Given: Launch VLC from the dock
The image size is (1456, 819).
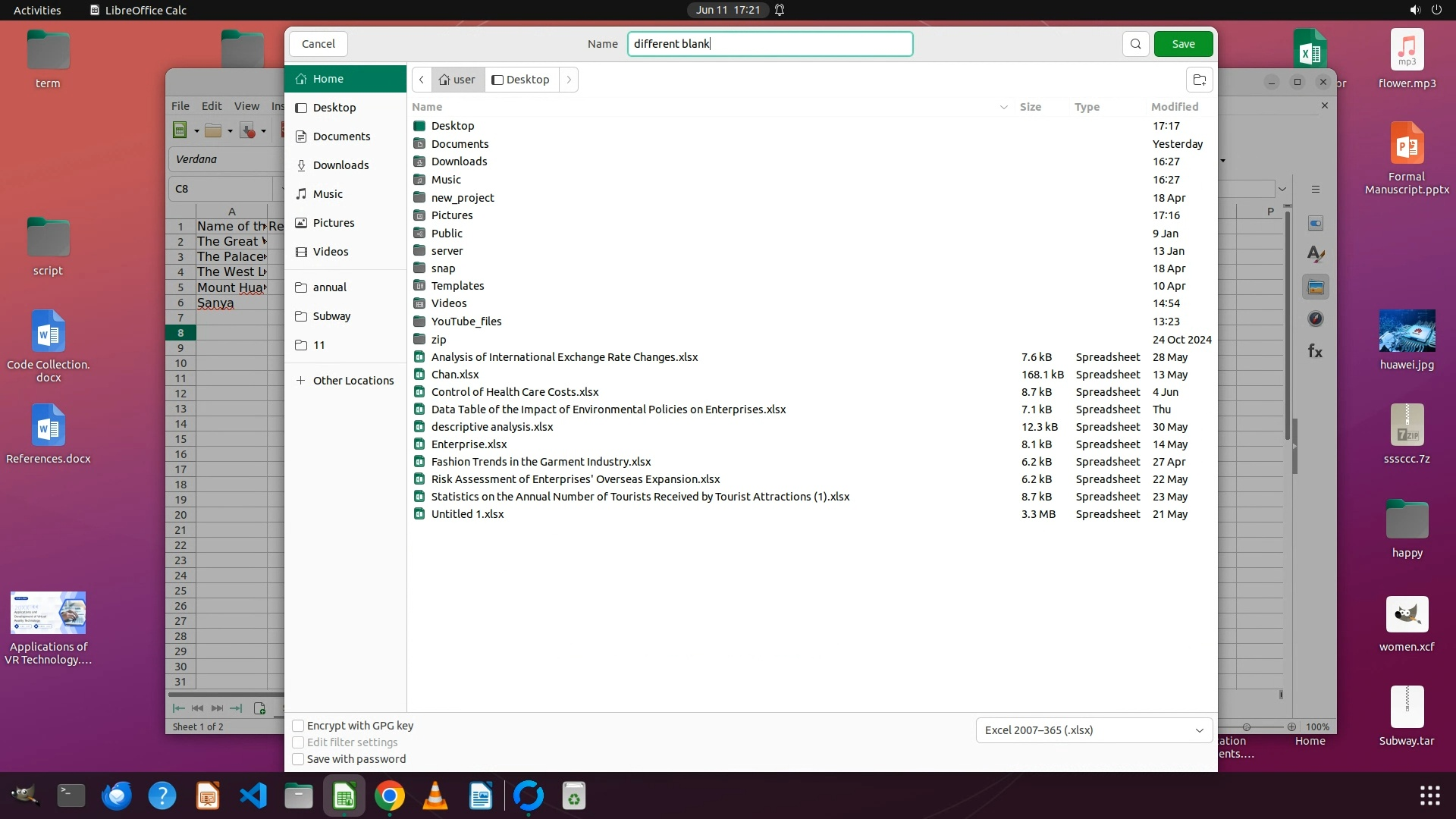Looking at the screenshot, I should coord(435,796).
